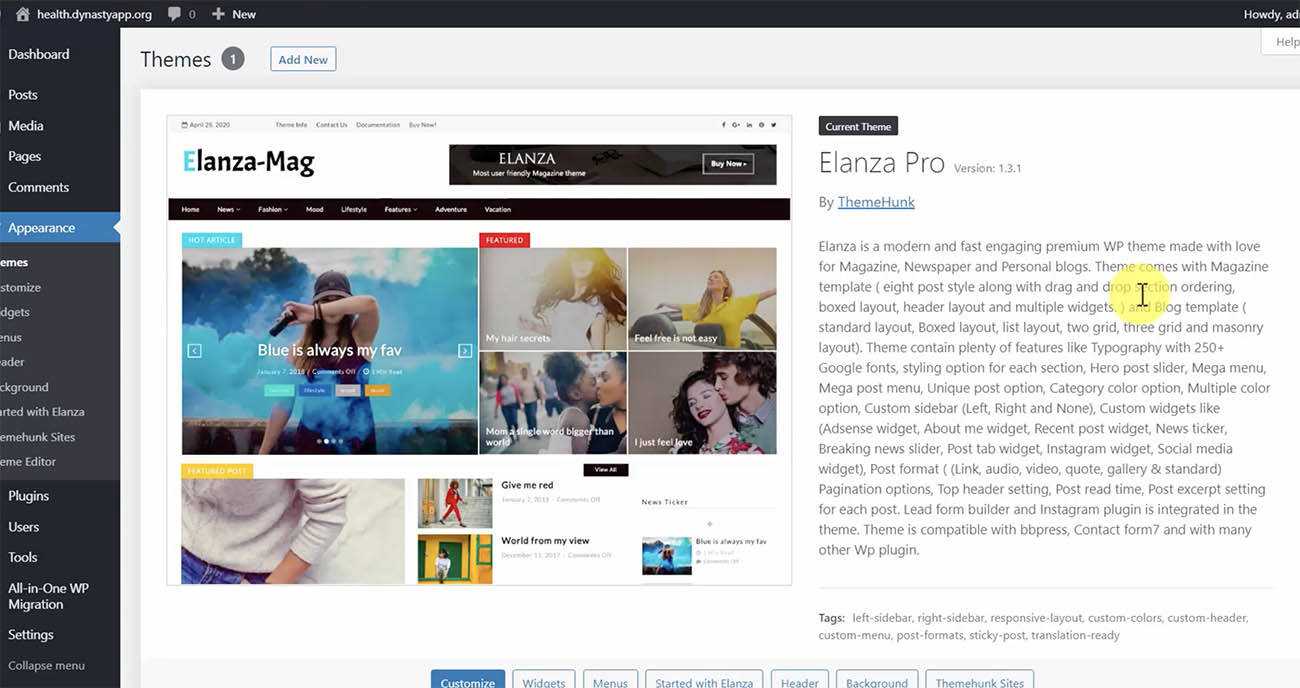Click previous slide arrow in theme preview

pos(195,351)
